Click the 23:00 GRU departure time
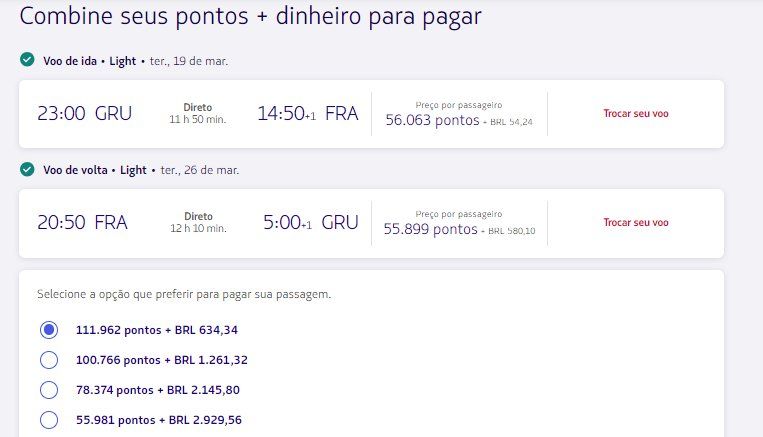This screenshot has height=437, width=763. (x=85, y=113)
